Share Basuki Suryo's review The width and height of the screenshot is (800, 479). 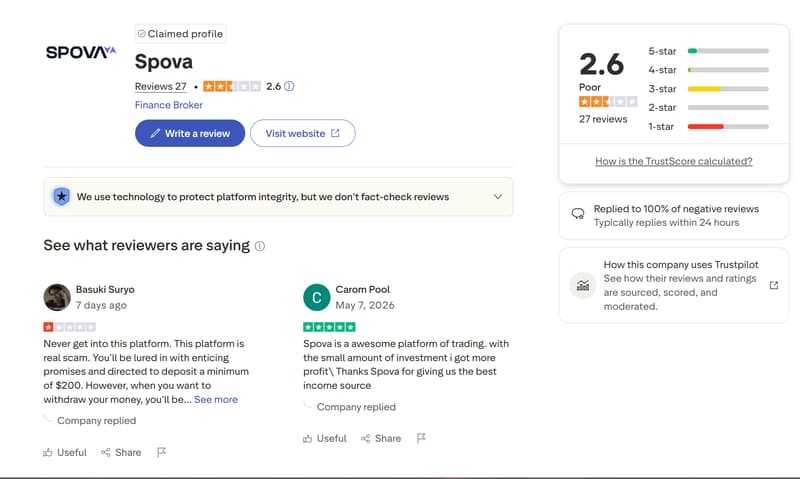[121, 452]
